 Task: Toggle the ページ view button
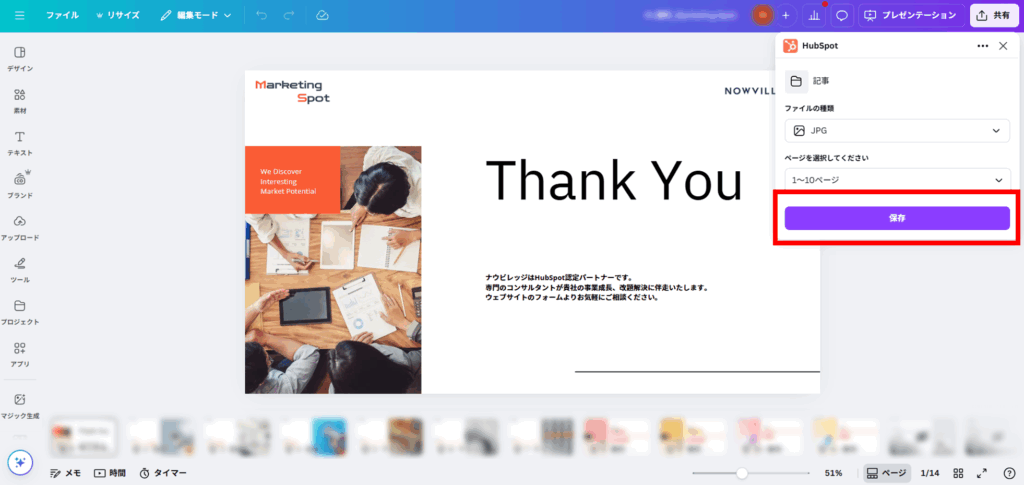point(887,473)
